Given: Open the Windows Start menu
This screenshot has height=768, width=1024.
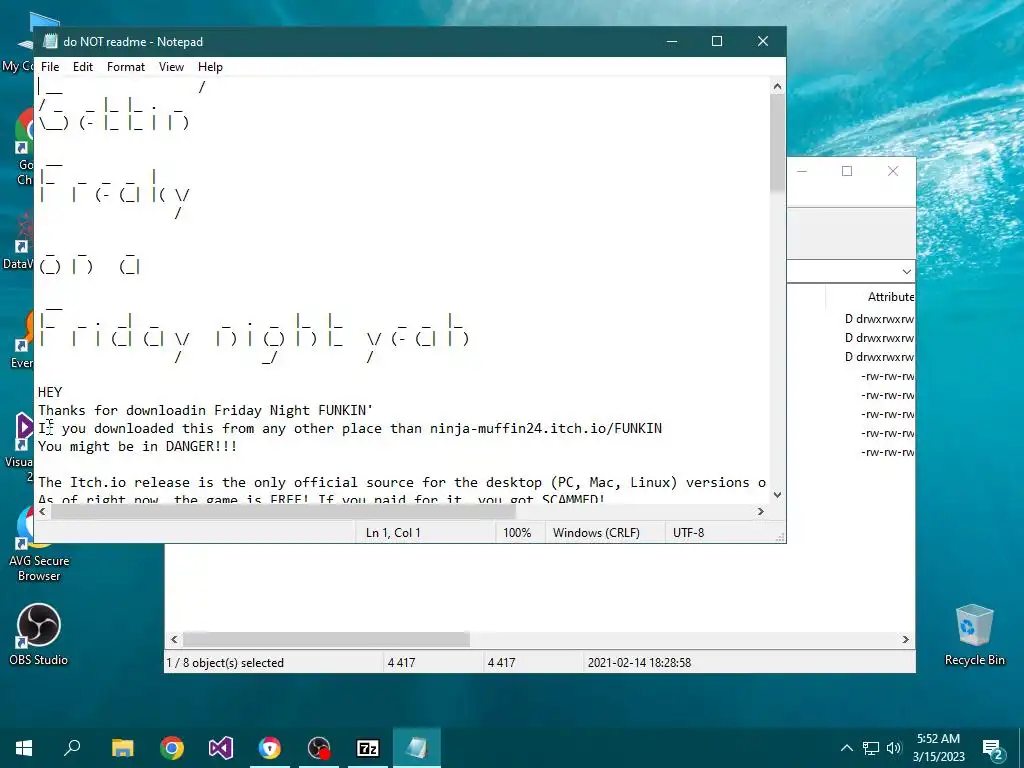Looking at the screenshot, I should click(x=24, y=748).
